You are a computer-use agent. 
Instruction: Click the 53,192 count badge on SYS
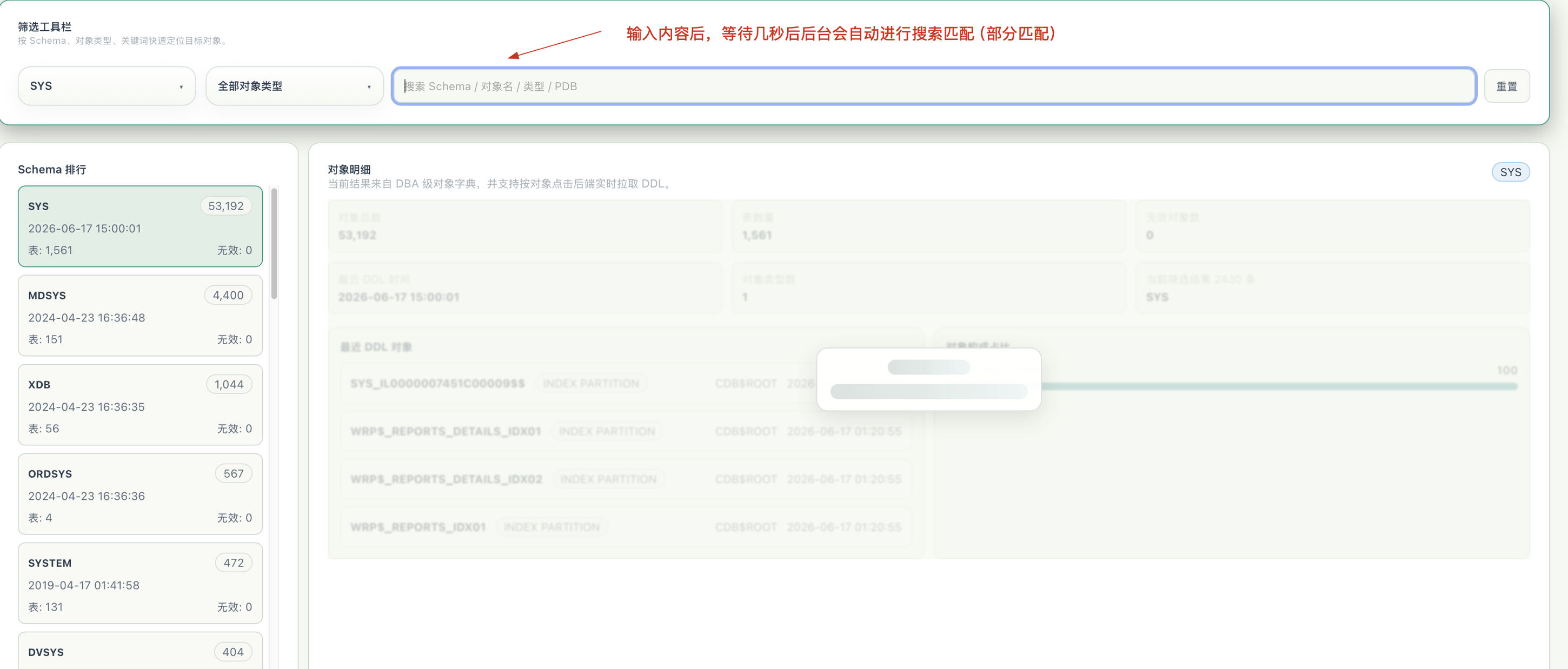[x=226, y=206]
